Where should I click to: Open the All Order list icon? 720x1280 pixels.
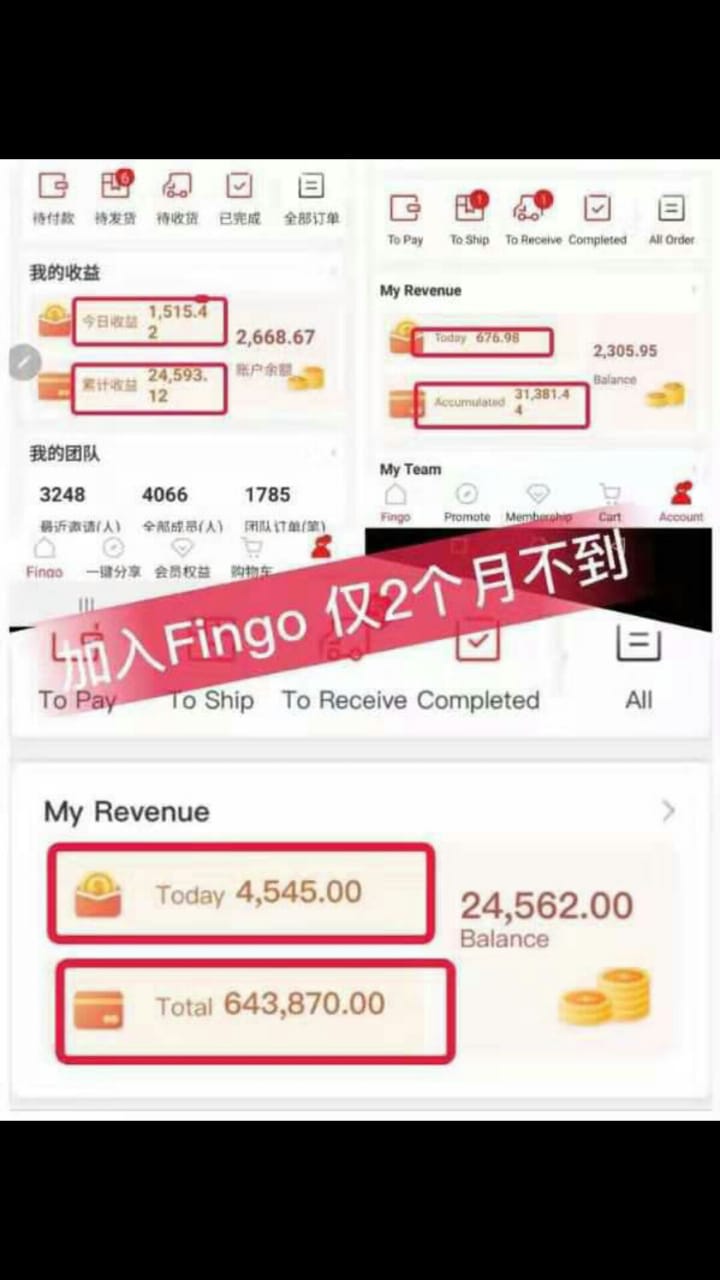[x=671, y=208]
